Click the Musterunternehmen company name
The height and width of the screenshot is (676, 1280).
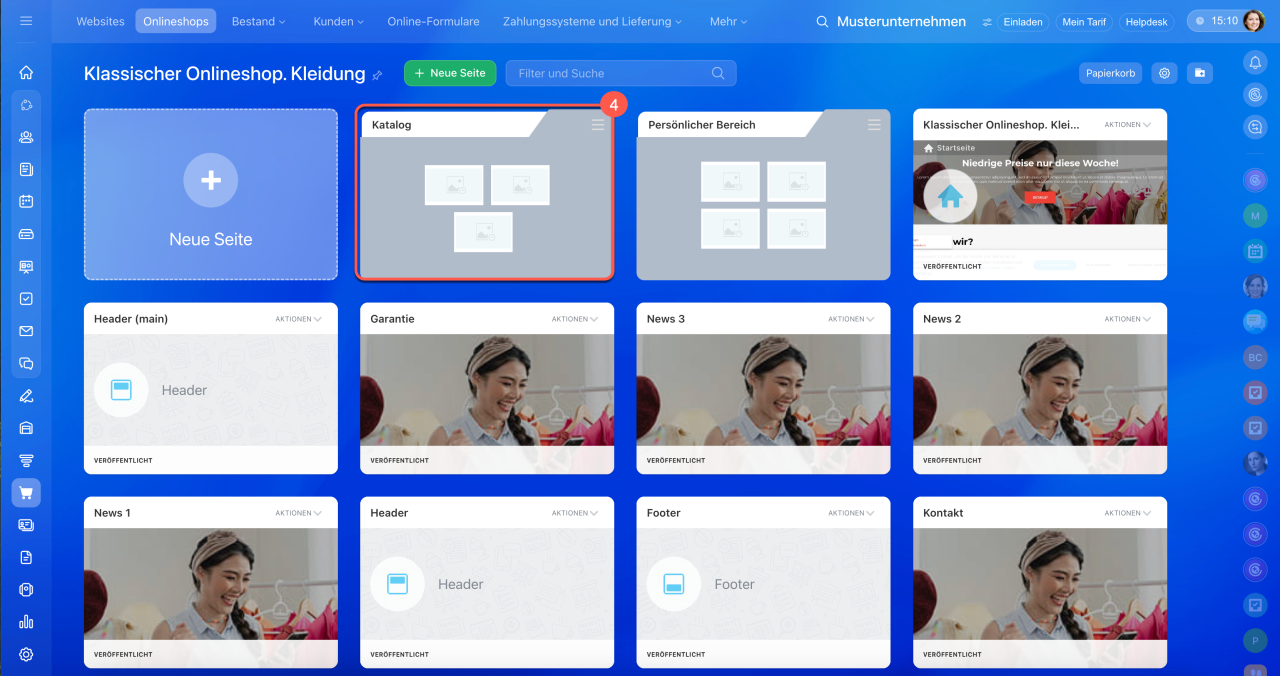[x=901, y=21]
